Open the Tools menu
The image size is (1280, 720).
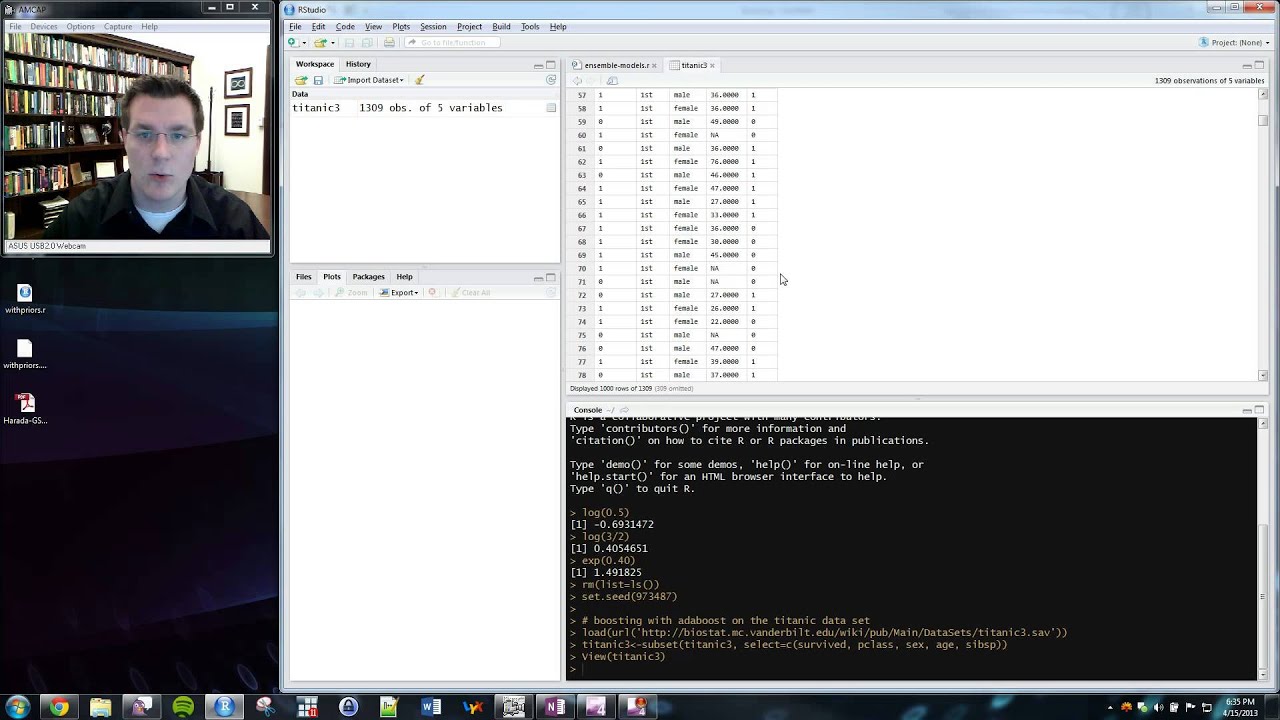(530, 27)
